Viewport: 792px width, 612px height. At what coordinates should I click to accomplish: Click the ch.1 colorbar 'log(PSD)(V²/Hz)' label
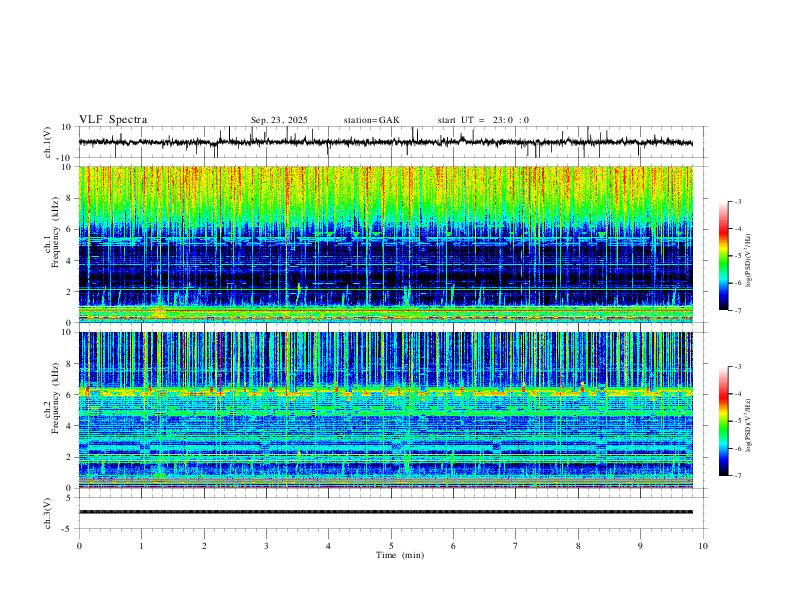click(x=749, y=261)
